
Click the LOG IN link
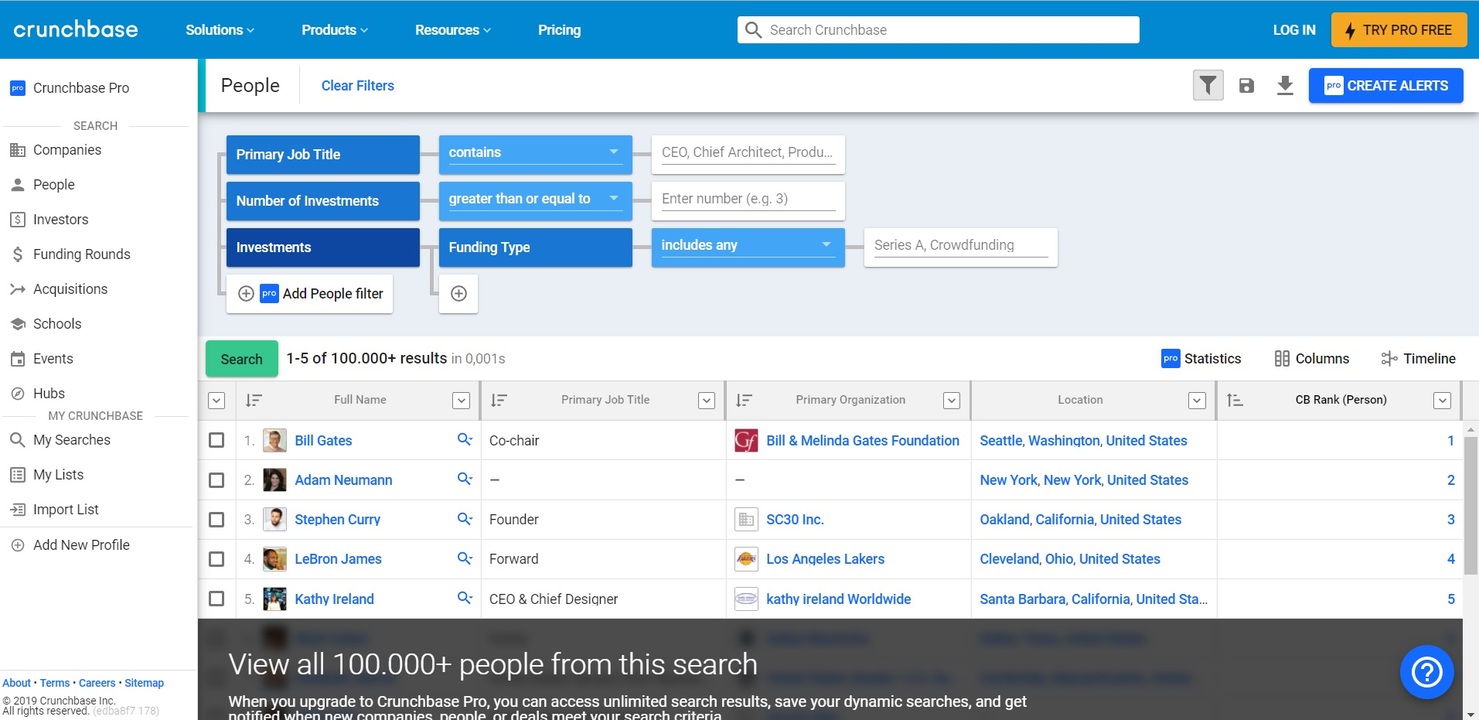(1294, 30)
